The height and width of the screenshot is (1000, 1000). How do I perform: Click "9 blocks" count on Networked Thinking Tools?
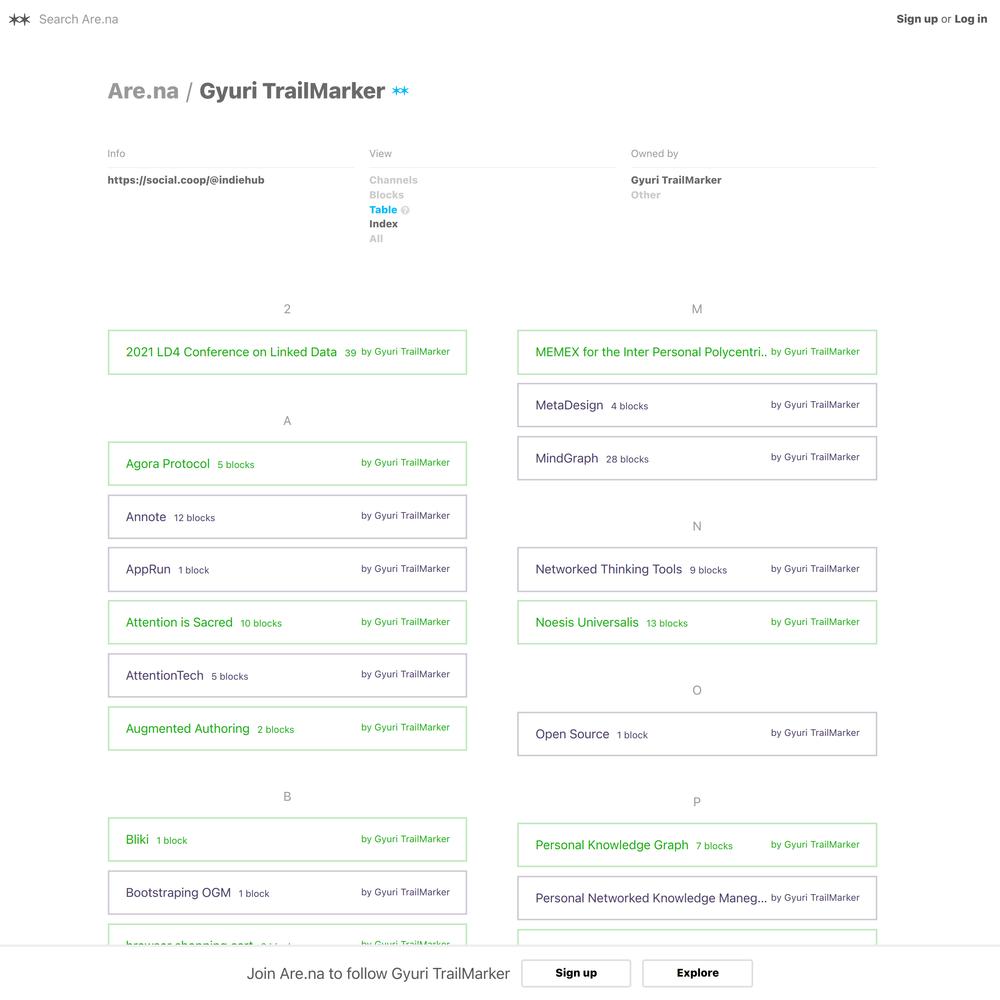708,571
